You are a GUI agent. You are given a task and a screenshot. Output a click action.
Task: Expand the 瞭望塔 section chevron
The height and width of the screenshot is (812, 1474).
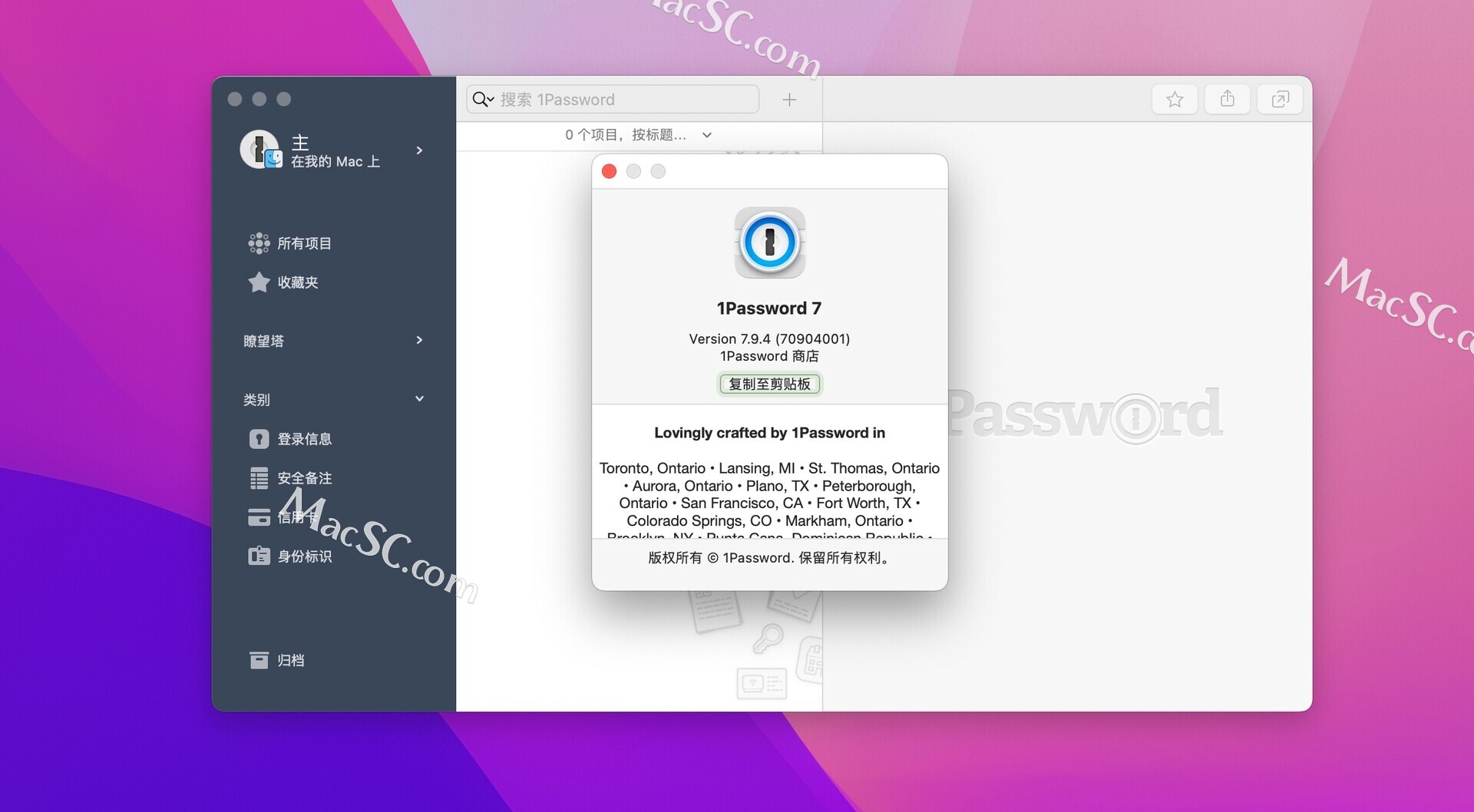click(419, 340)
